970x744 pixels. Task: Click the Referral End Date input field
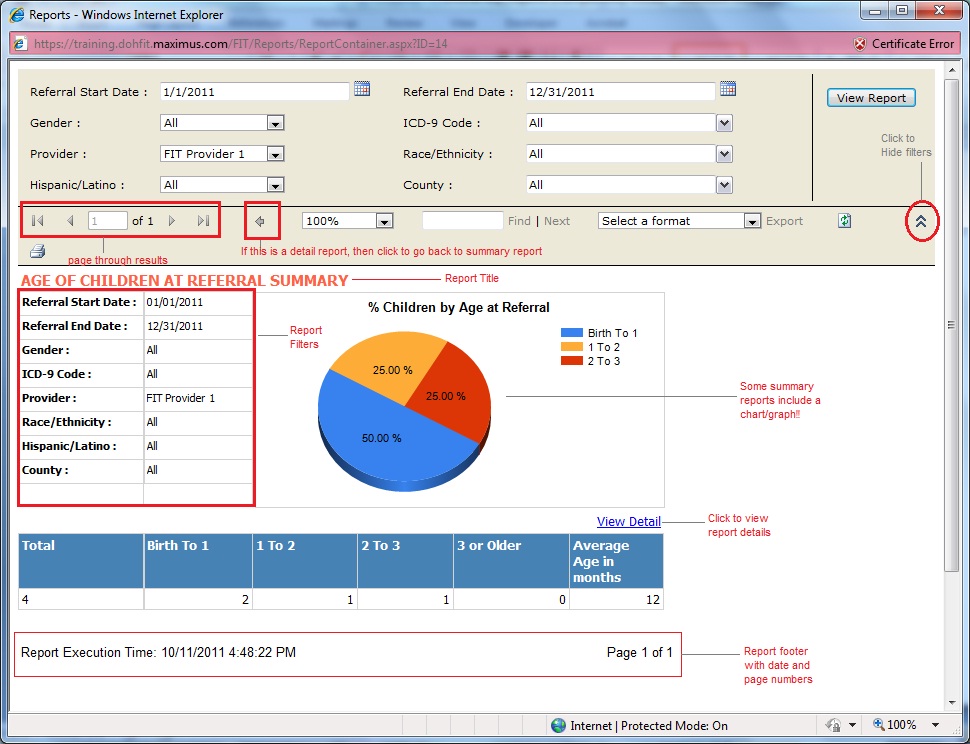click(x=620, y=92)
